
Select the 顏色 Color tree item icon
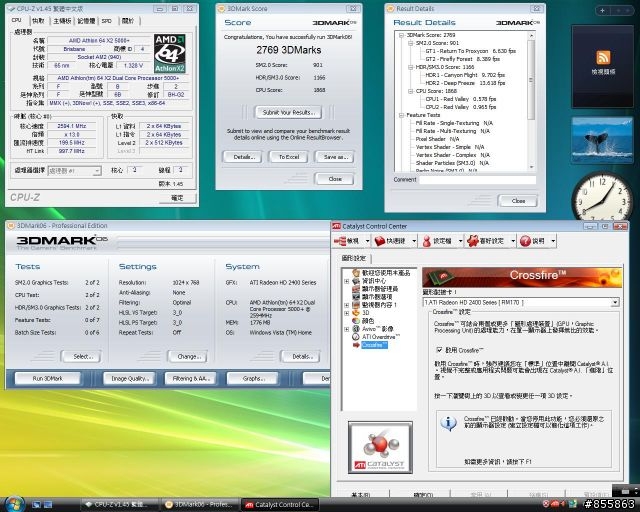pos(356,321)
